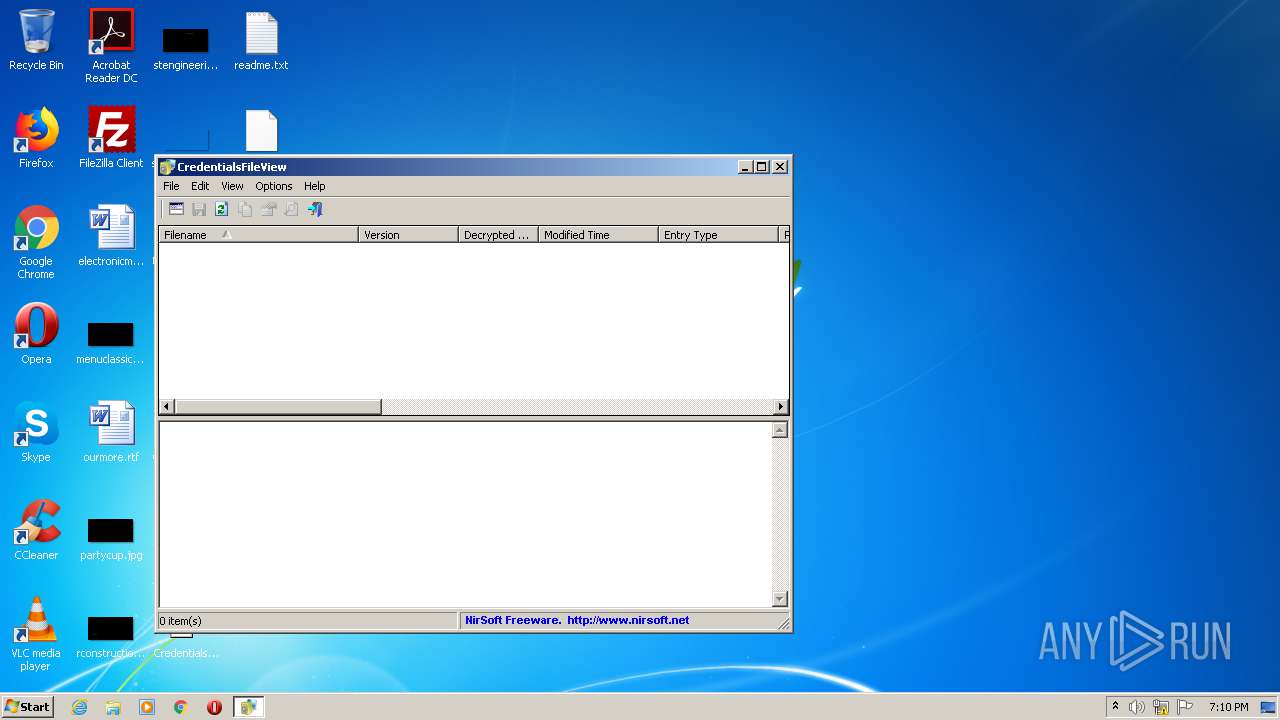Click the horizontal scrollbar left arrow
Viewport: 1280px width, 720px height.
point(167,407)
